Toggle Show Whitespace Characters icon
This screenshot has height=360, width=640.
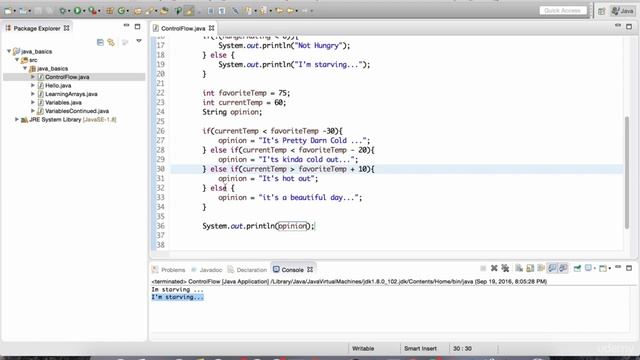tap(222, 11)
